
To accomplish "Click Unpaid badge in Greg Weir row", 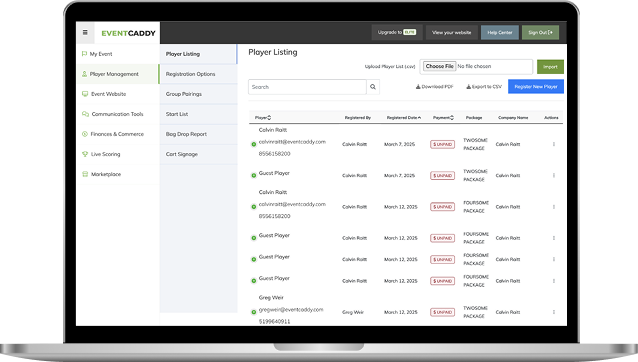I will pyautogui.click(x=442, y=312).
